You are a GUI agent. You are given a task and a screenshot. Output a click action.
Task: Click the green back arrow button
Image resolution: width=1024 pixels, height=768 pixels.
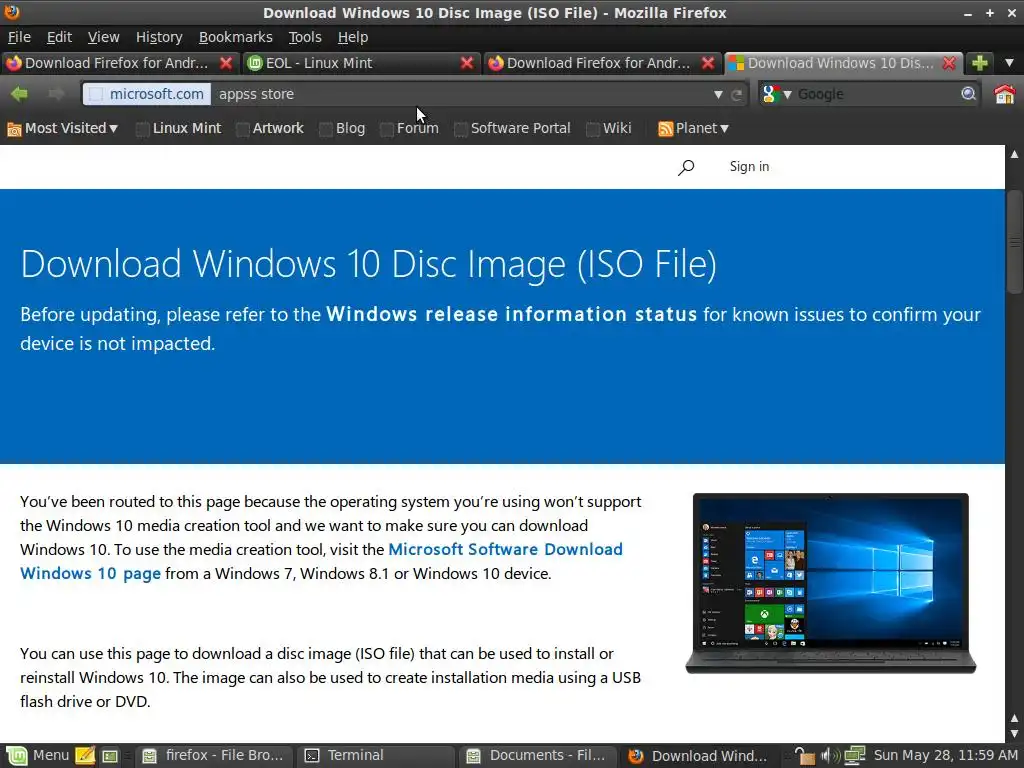(x=20, y=95)
